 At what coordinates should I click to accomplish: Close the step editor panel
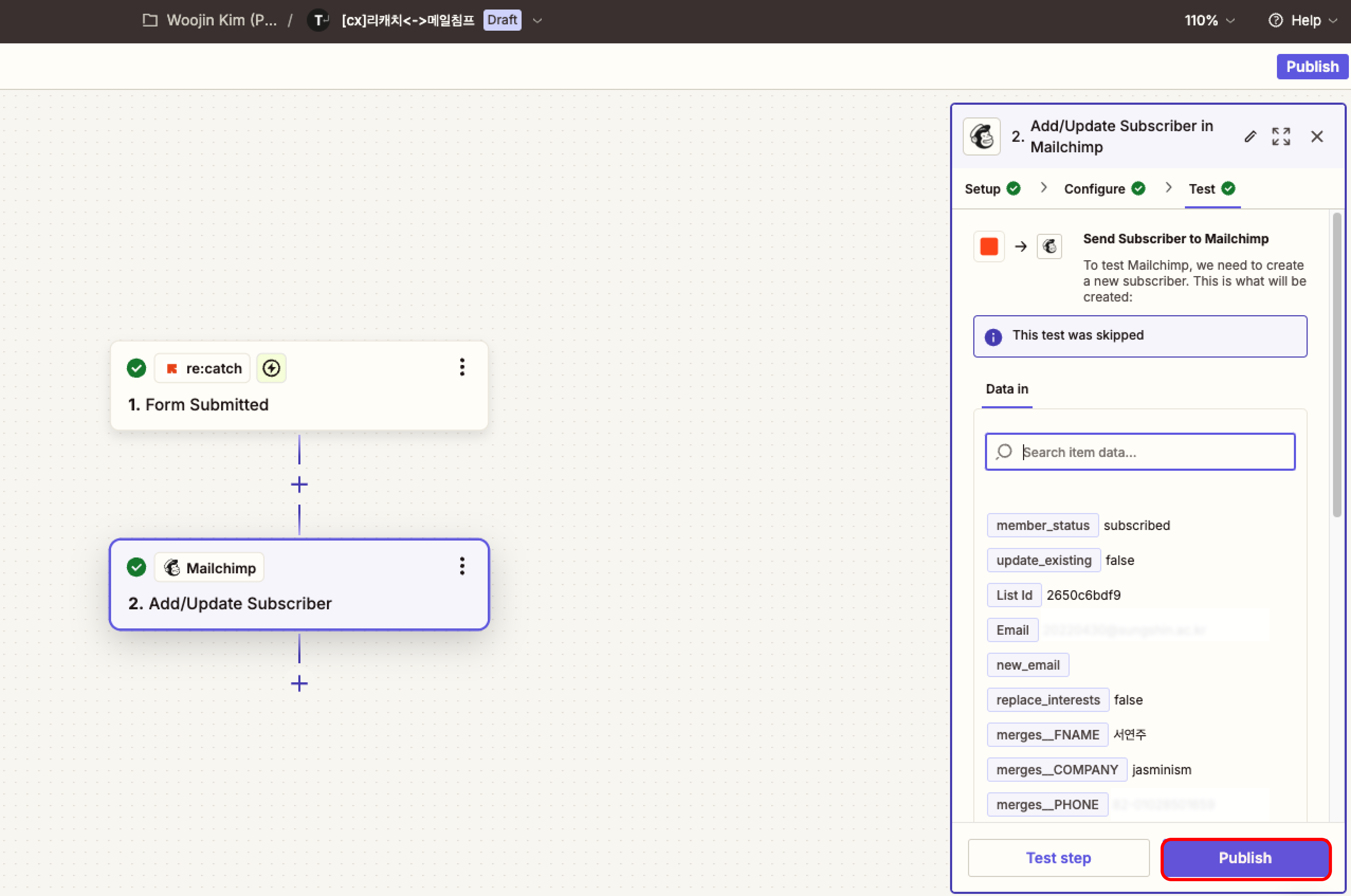coord(1317,136)
